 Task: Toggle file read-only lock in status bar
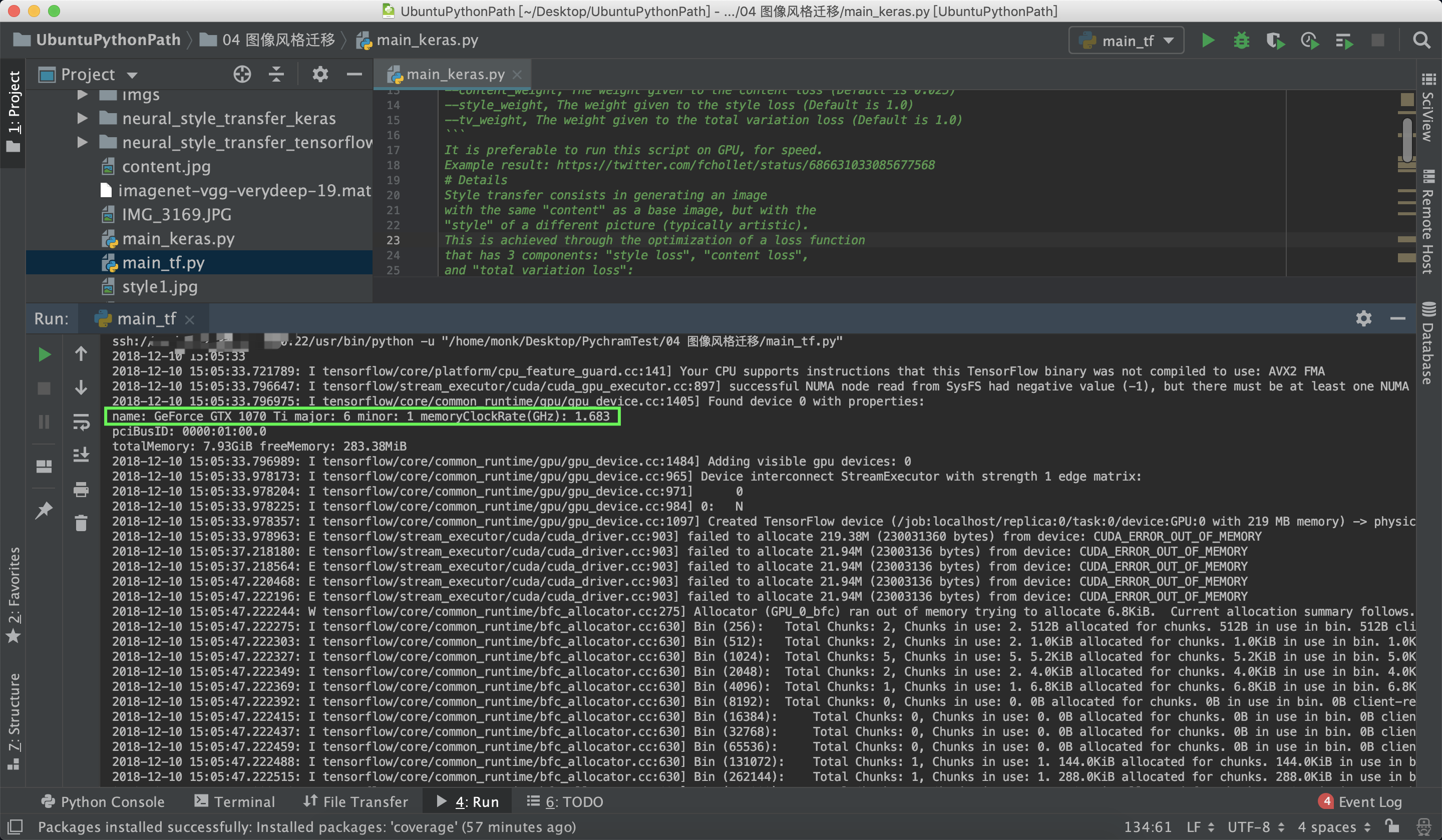(x=1391, y=826)
